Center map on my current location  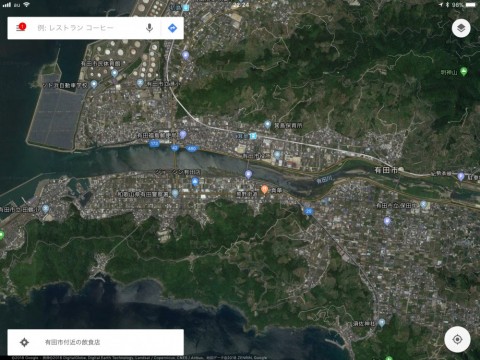(x=457, y=339)
